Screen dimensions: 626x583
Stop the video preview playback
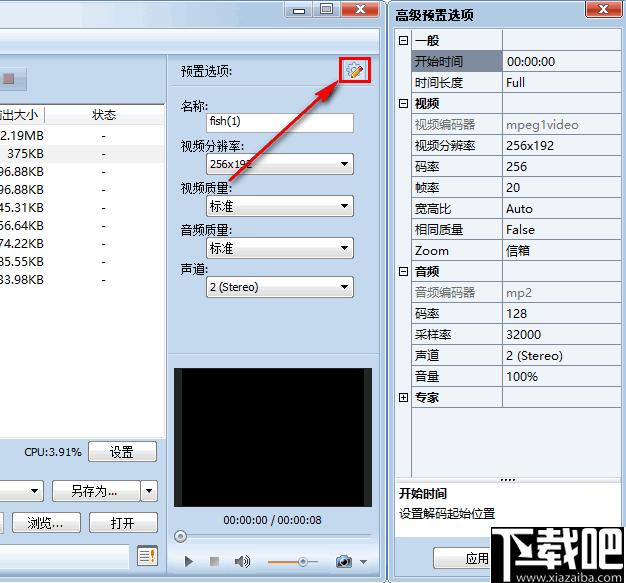point(215,562)
